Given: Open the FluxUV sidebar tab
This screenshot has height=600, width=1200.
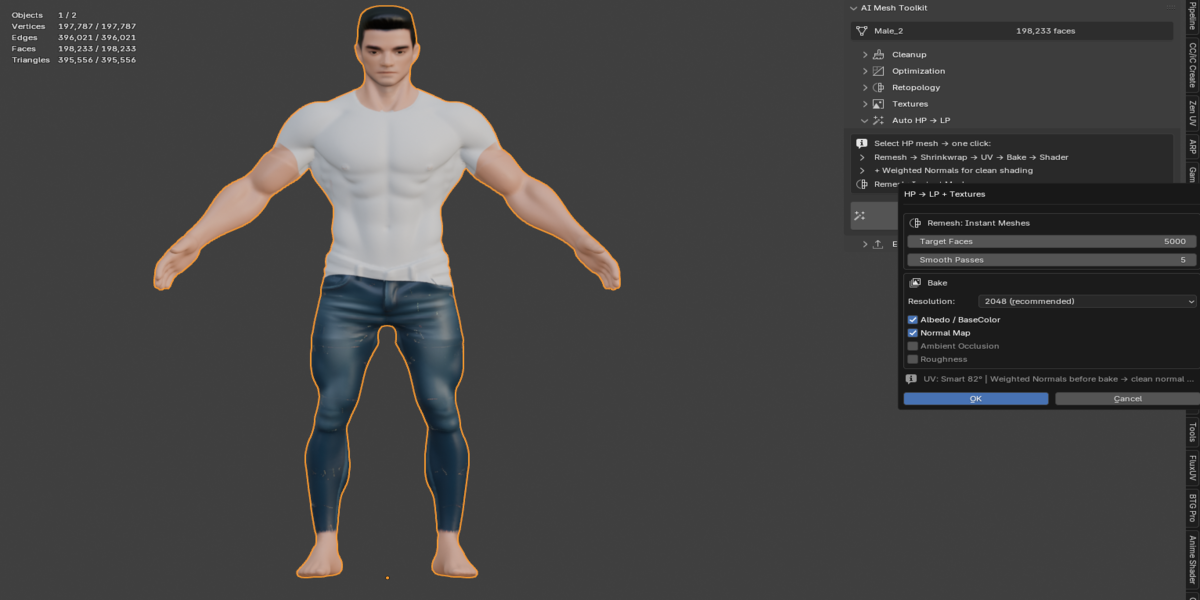Looking at the screenshot, I should point(1192,467).
